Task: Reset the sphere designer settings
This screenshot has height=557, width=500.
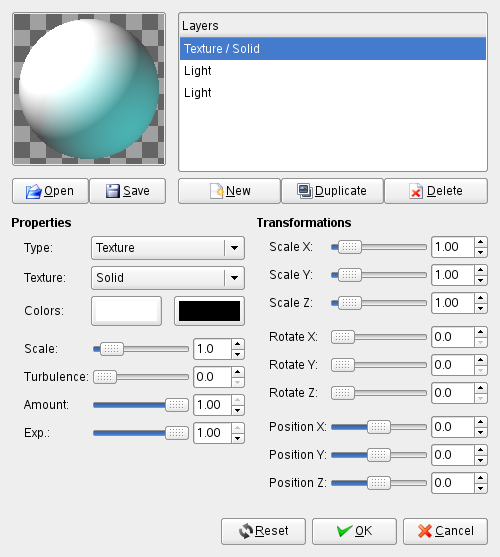Action: [263, 531]
